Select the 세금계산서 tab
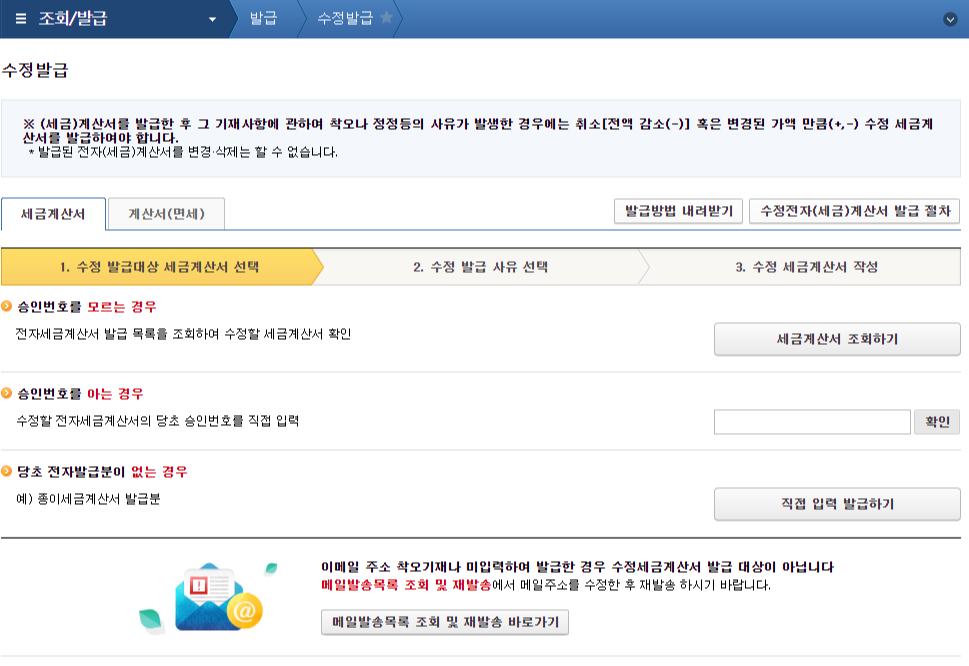Screen dimensions: 969x666 (55, 213)
